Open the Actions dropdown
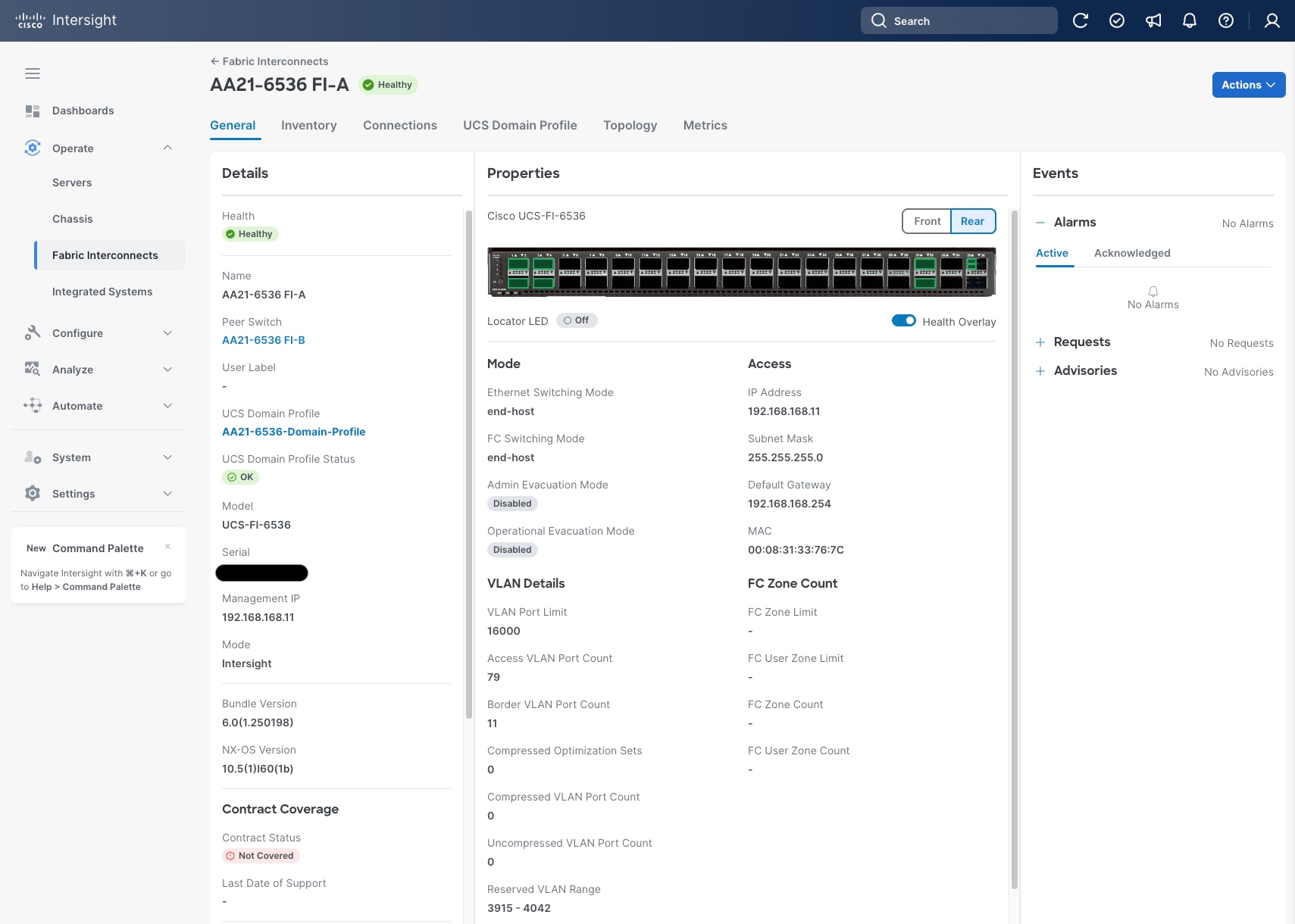 click(x=1247, y=85)
